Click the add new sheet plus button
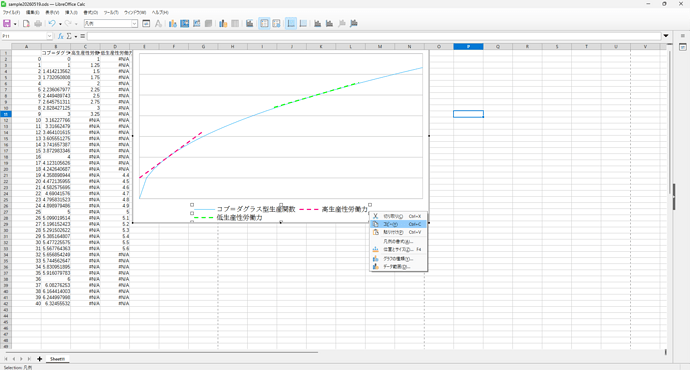 point(39,359)
